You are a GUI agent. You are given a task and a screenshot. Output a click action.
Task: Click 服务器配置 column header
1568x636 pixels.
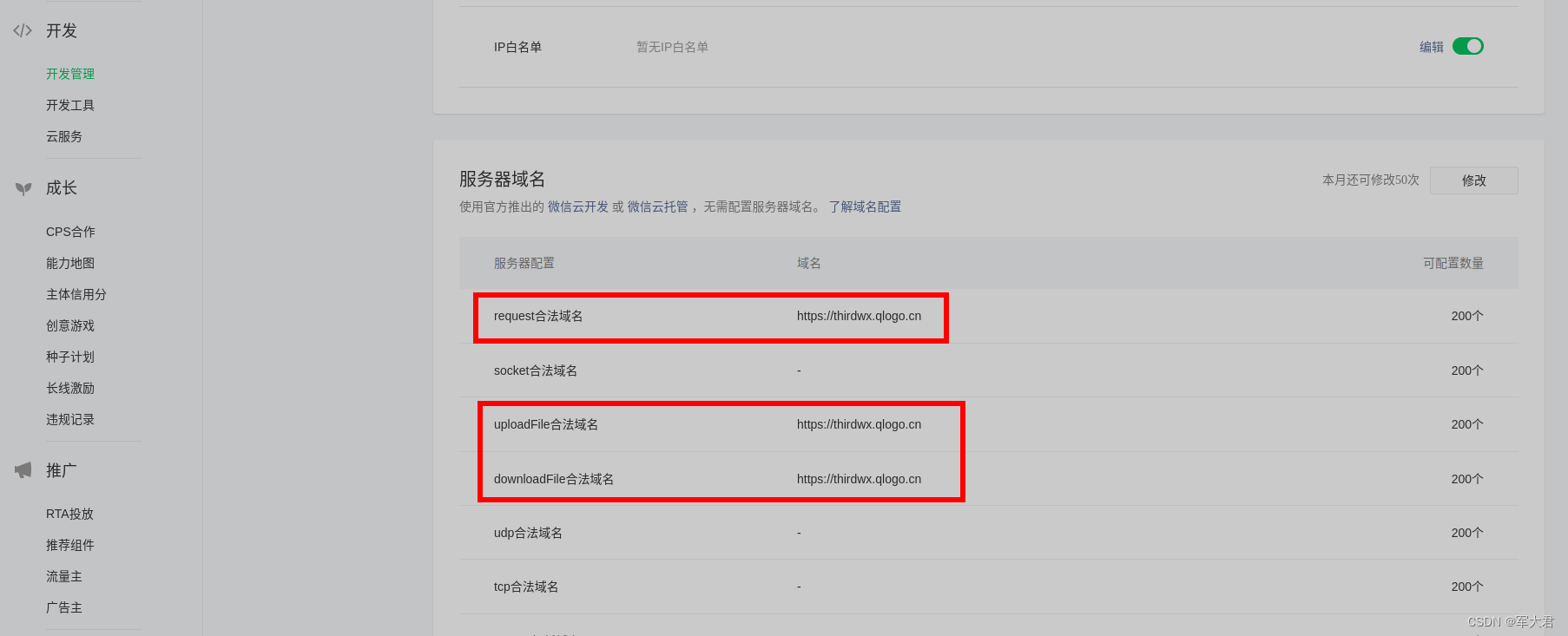(x=524, y=263)
